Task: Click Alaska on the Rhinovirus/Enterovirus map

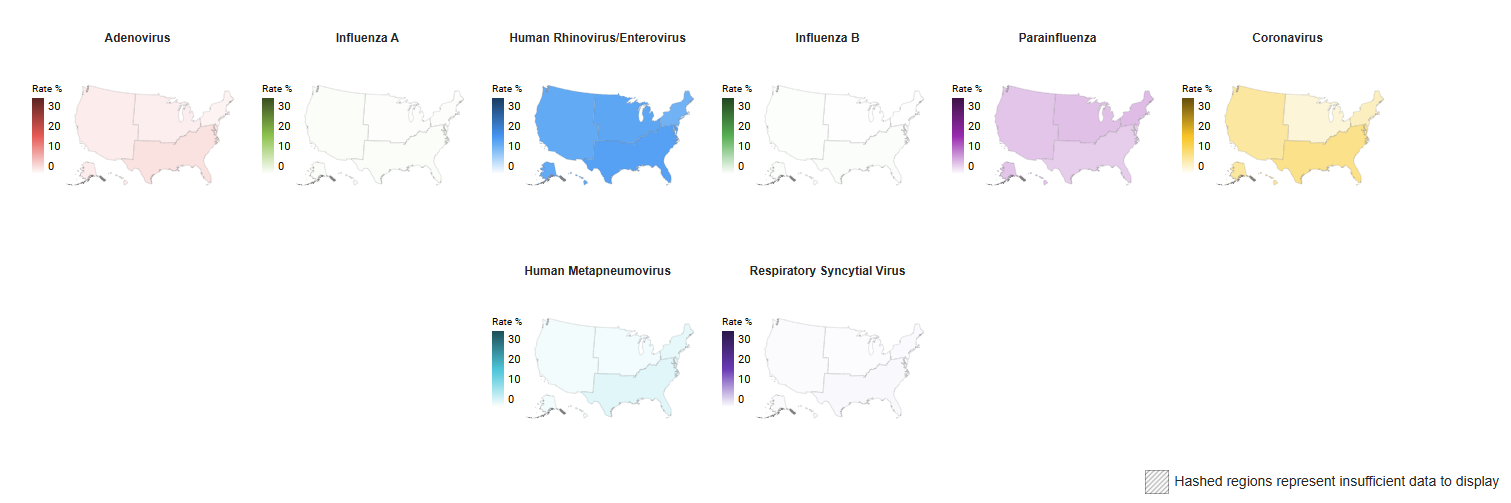Action: (x=549, y=172)
